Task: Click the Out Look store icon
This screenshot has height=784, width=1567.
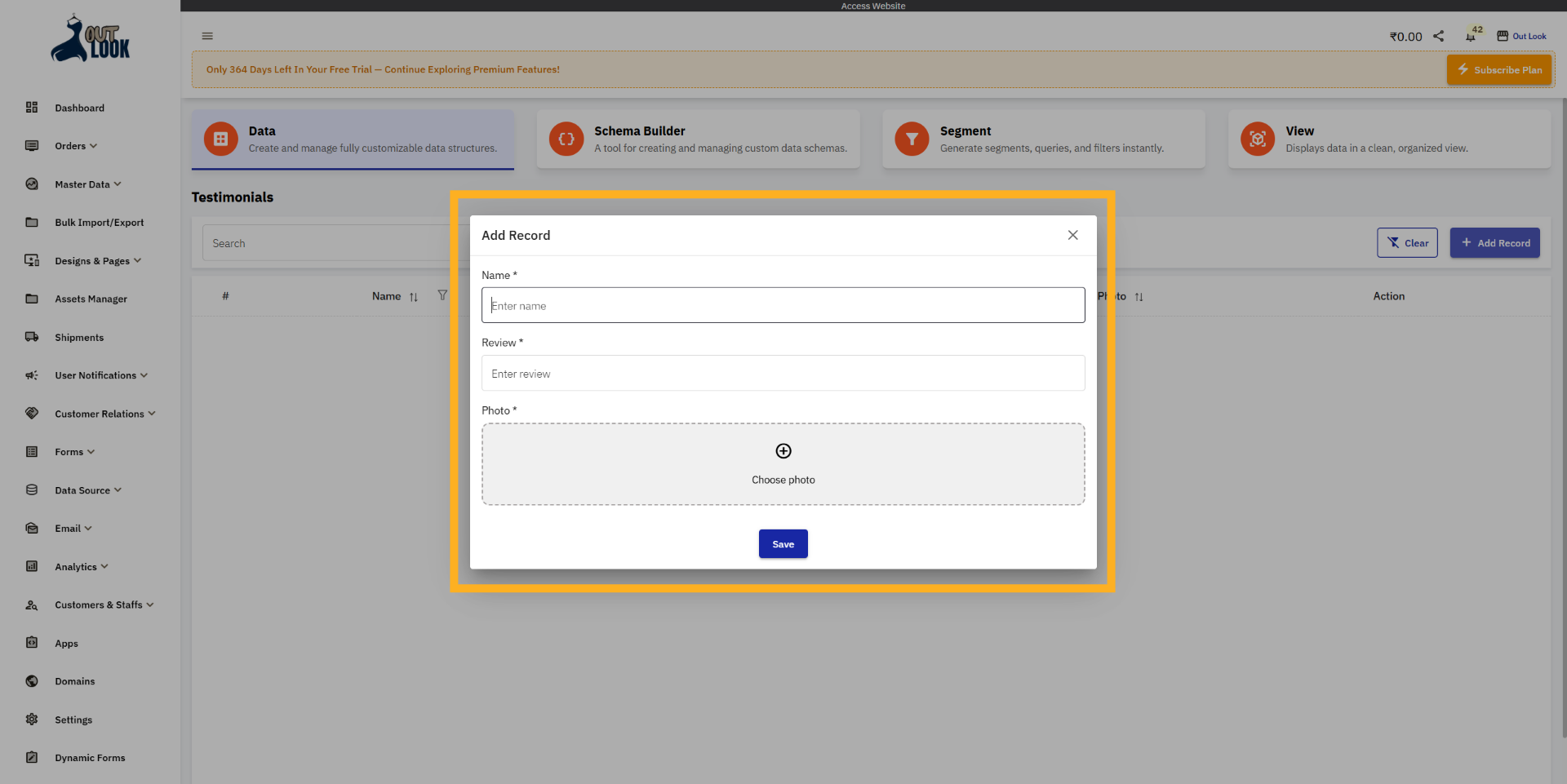Action: click(x=1503, y=35)
